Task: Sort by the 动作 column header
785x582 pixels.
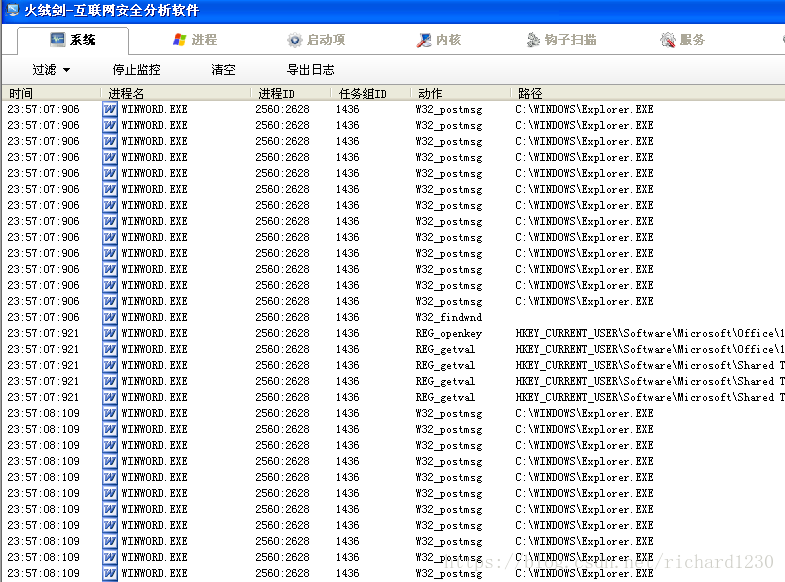Action: [461, 93]
